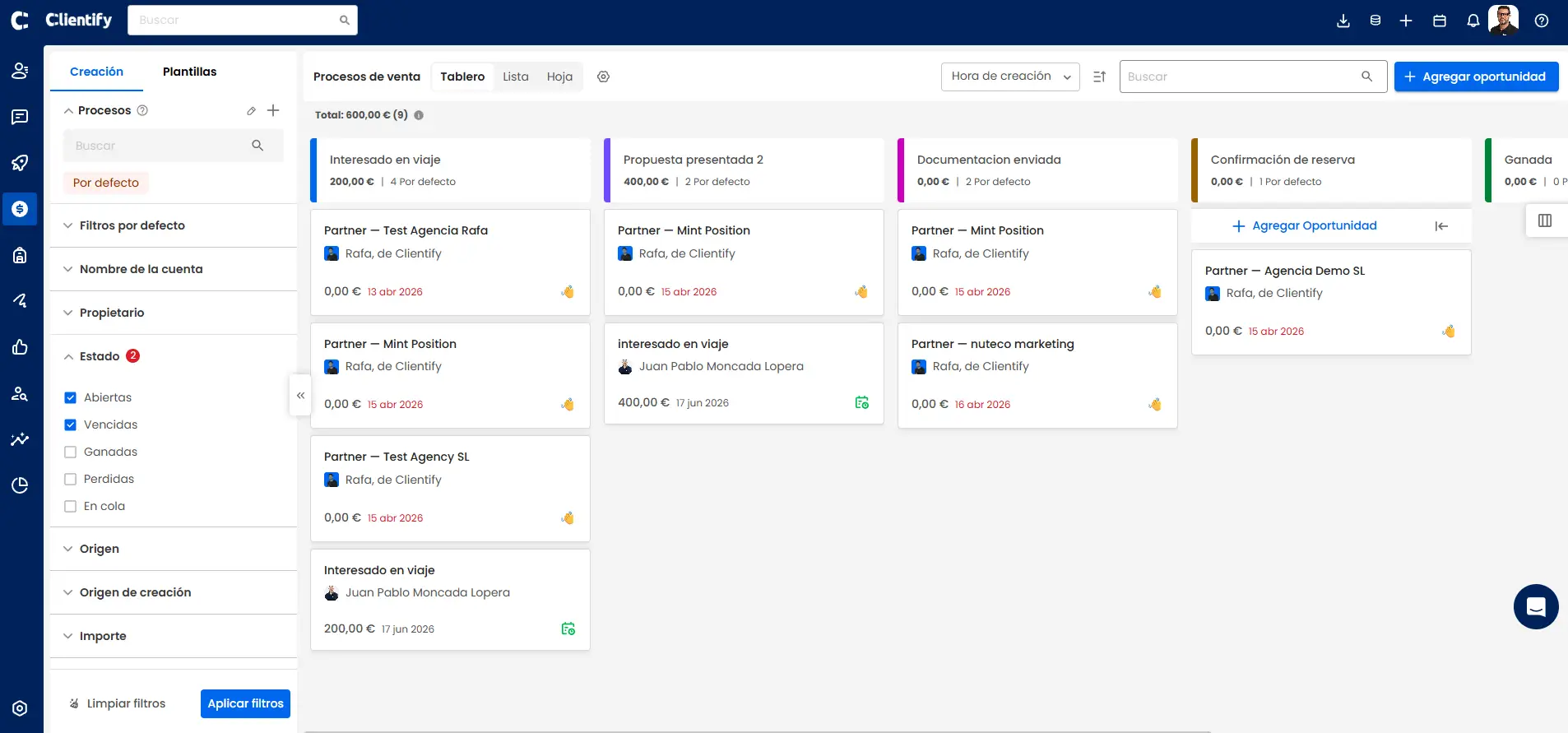Image resolution: width=1568 pixels, height=733 pixels.
Task: Click calendar icon on 400,00 € card
Action: pos(861,402)
